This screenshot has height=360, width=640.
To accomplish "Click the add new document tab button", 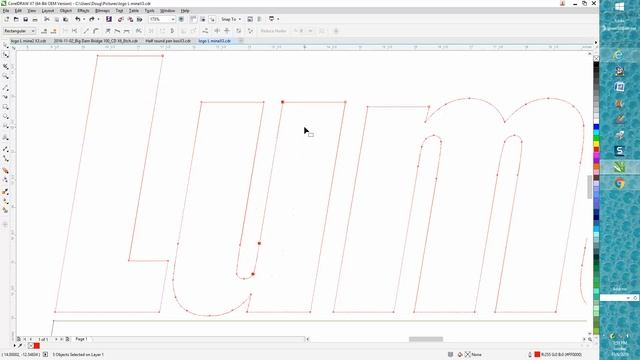I will click(241, 41).
